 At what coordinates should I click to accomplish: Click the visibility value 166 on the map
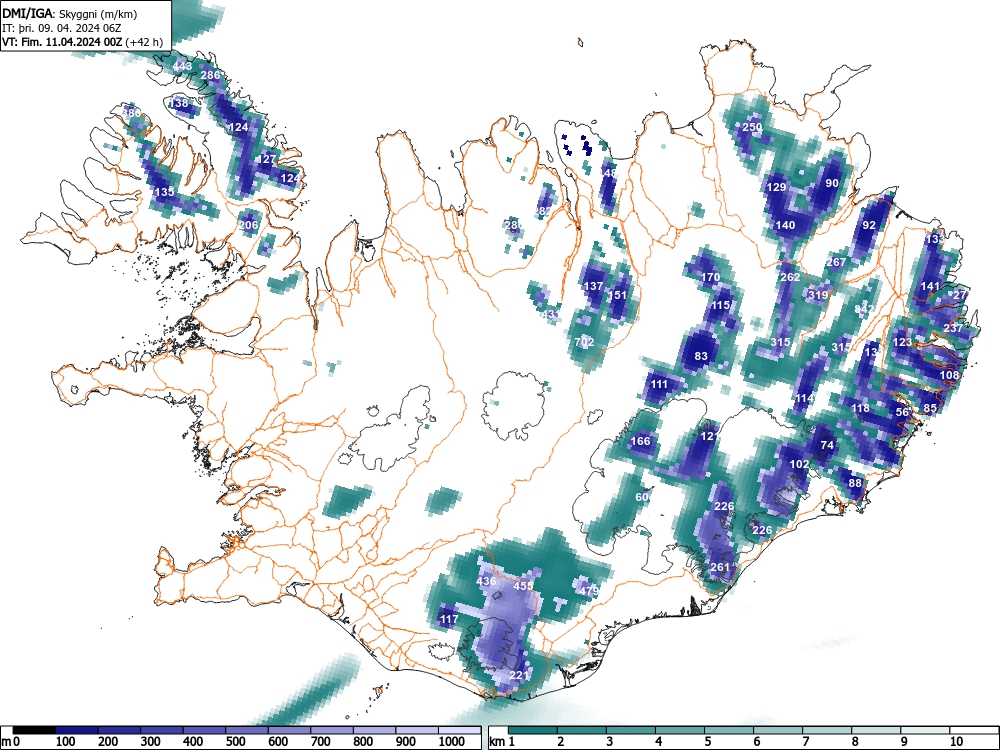pyautogui.click(x=640, y=441)
